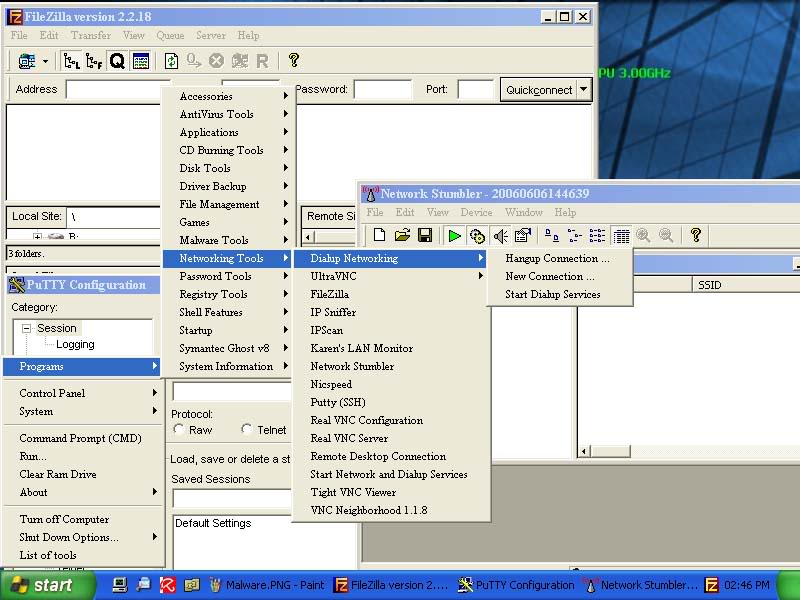Choose Network Stumbler from the Networking Tools menu

(352, 366)
